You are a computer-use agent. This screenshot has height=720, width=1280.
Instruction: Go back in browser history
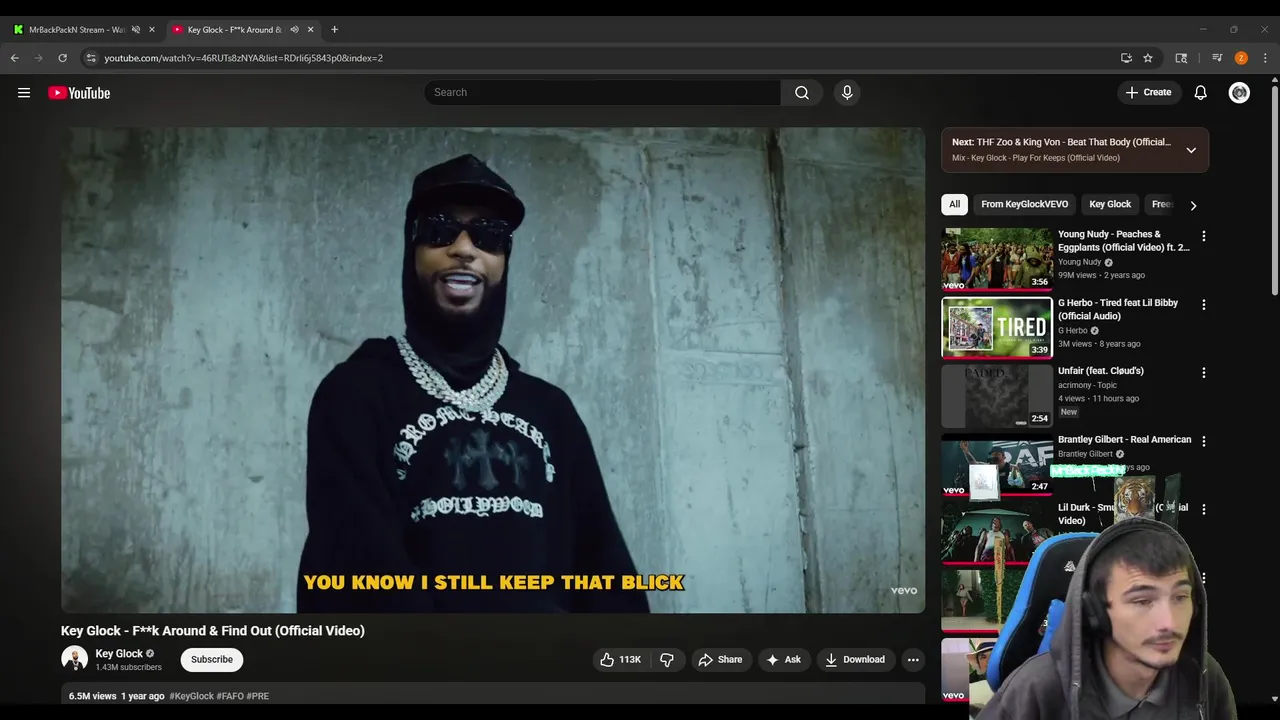(15, 58)
